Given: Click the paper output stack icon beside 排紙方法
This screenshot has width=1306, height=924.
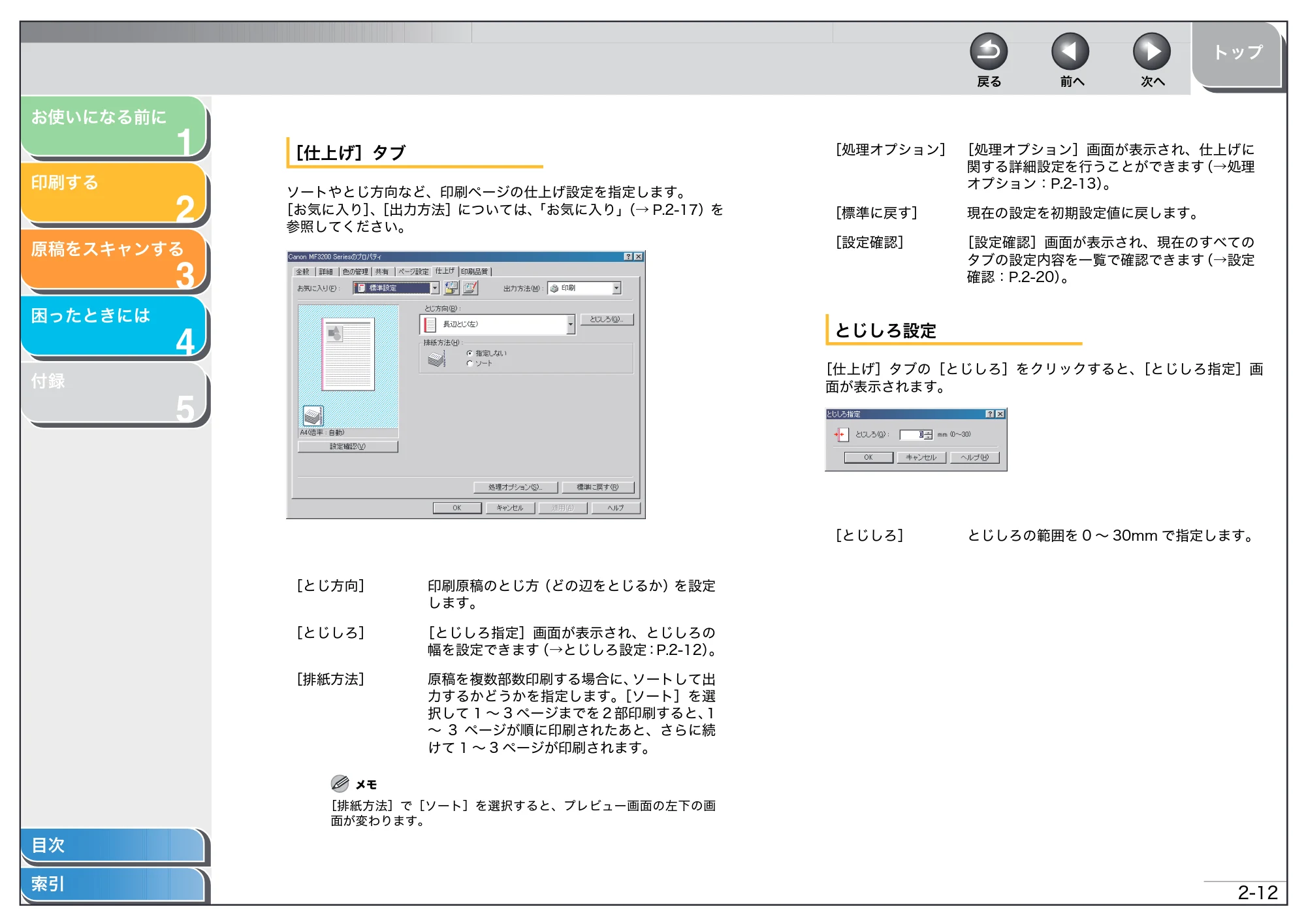Looking at the screenshot, I should [436, 358].
